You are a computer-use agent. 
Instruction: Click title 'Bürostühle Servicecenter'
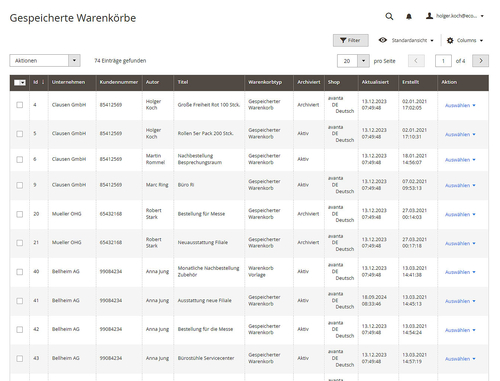click(206, 358)
